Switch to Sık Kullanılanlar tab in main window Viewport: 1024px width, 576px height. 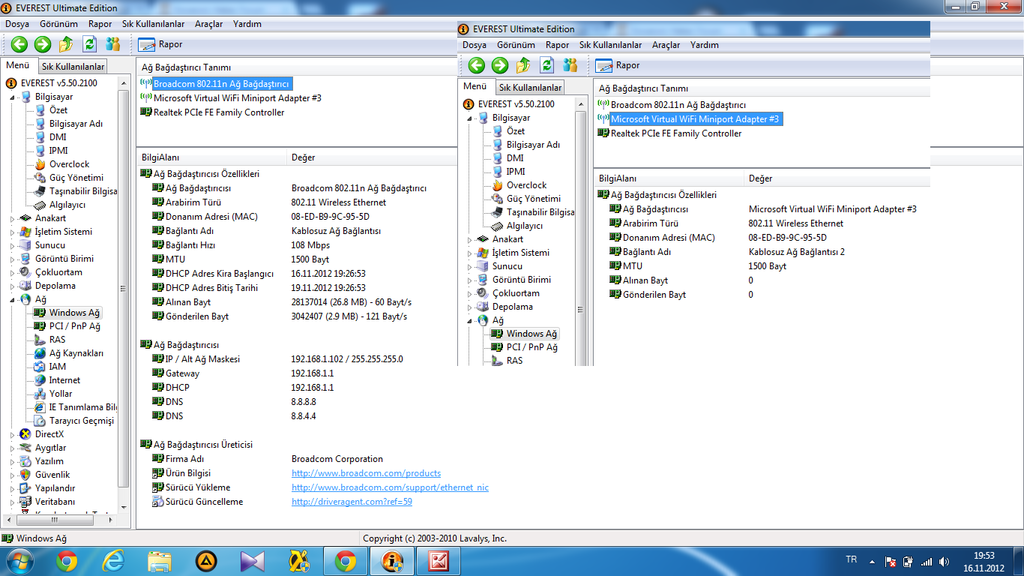[x=73, y=67]
